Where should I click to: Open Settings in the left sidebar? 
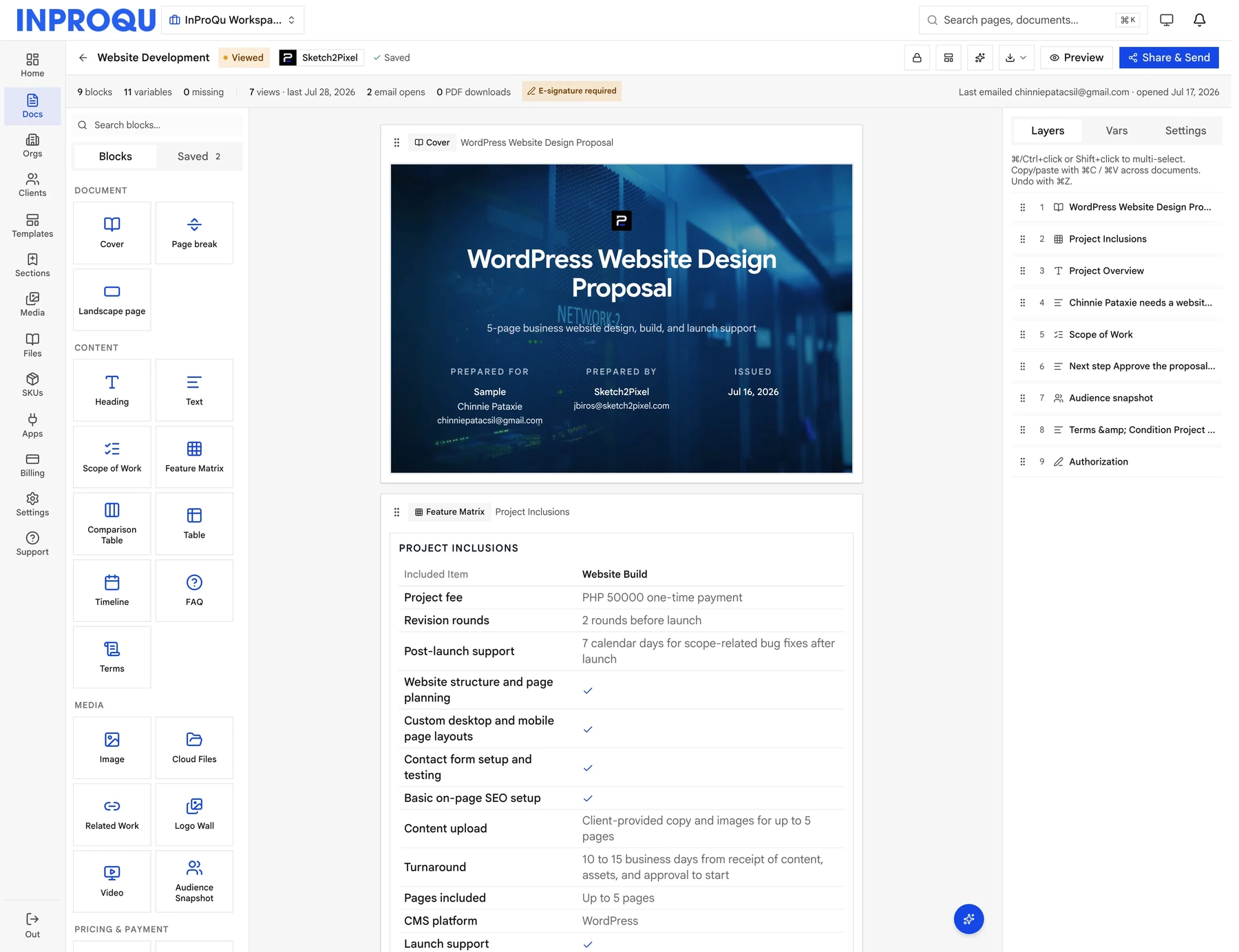[32, 503]
